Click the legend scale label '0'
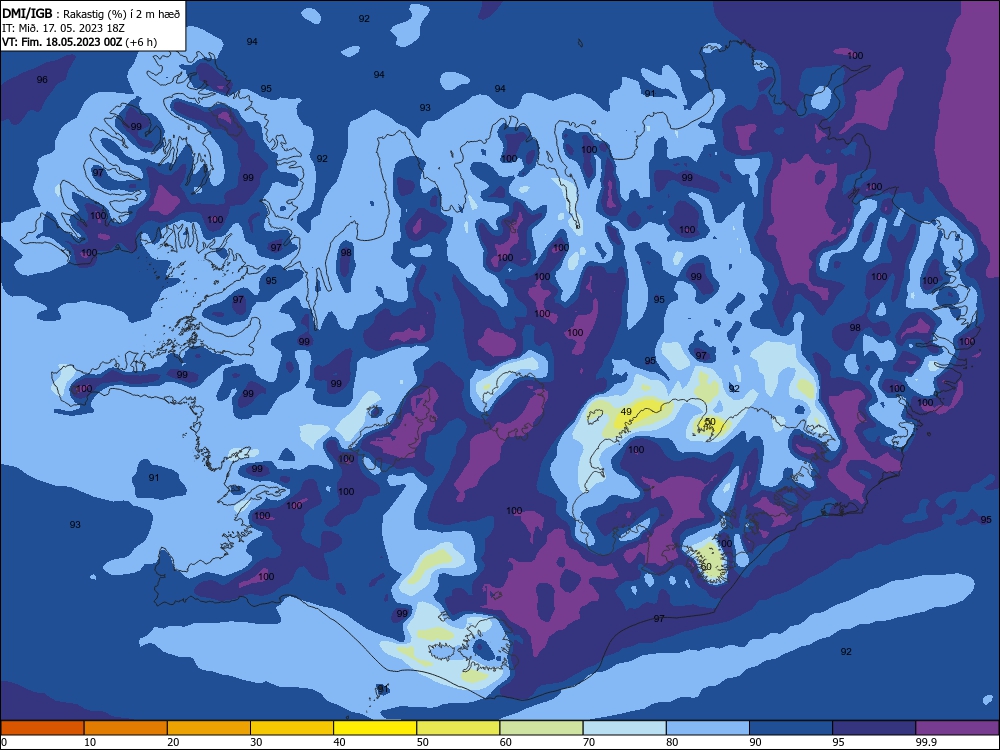 pos(4,742)
